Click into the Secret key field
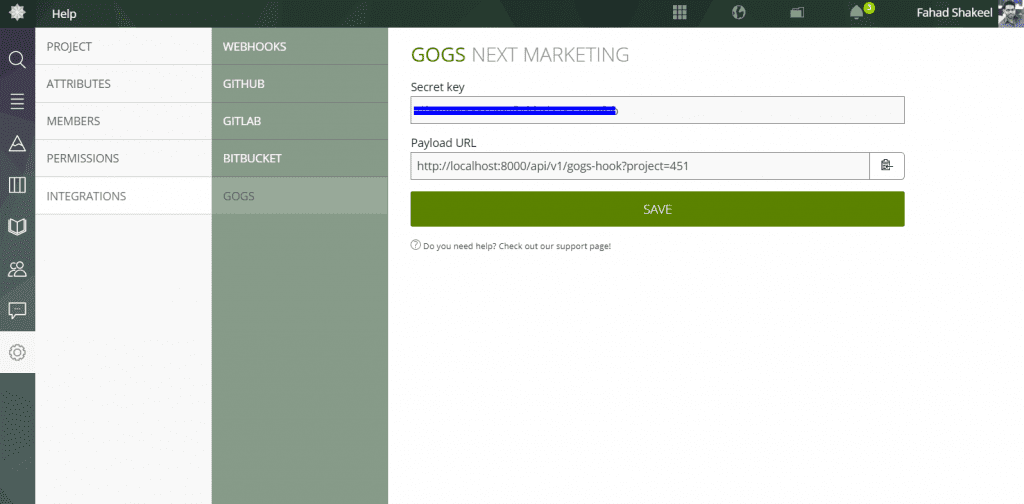 [658, 110]
